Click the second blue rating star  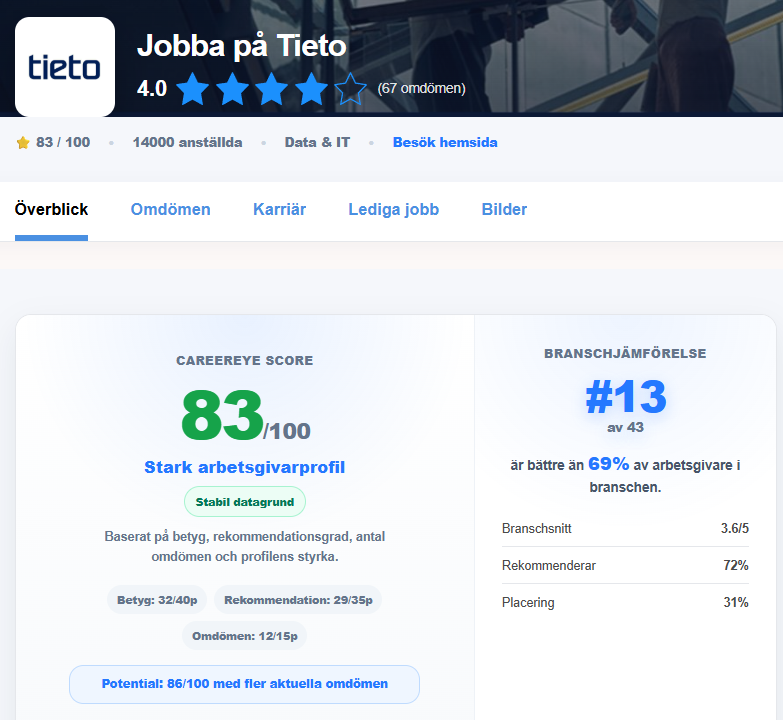[x=232, y=89]
